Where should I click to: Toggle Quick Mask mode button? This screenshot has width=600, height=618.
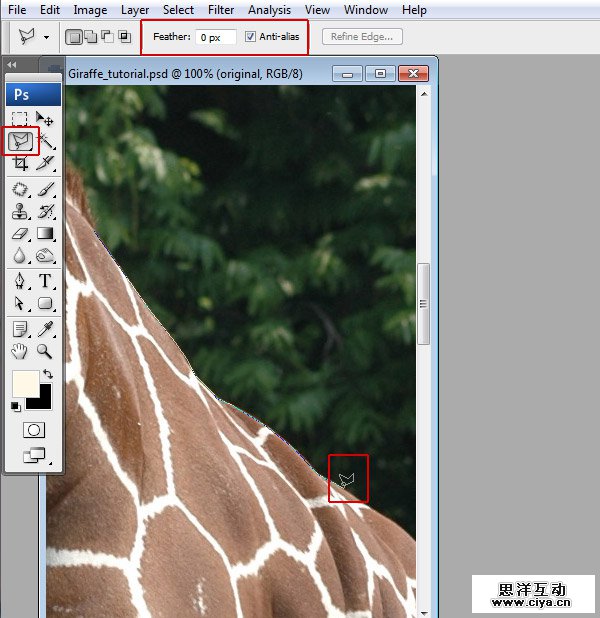(x=33, y=429)
